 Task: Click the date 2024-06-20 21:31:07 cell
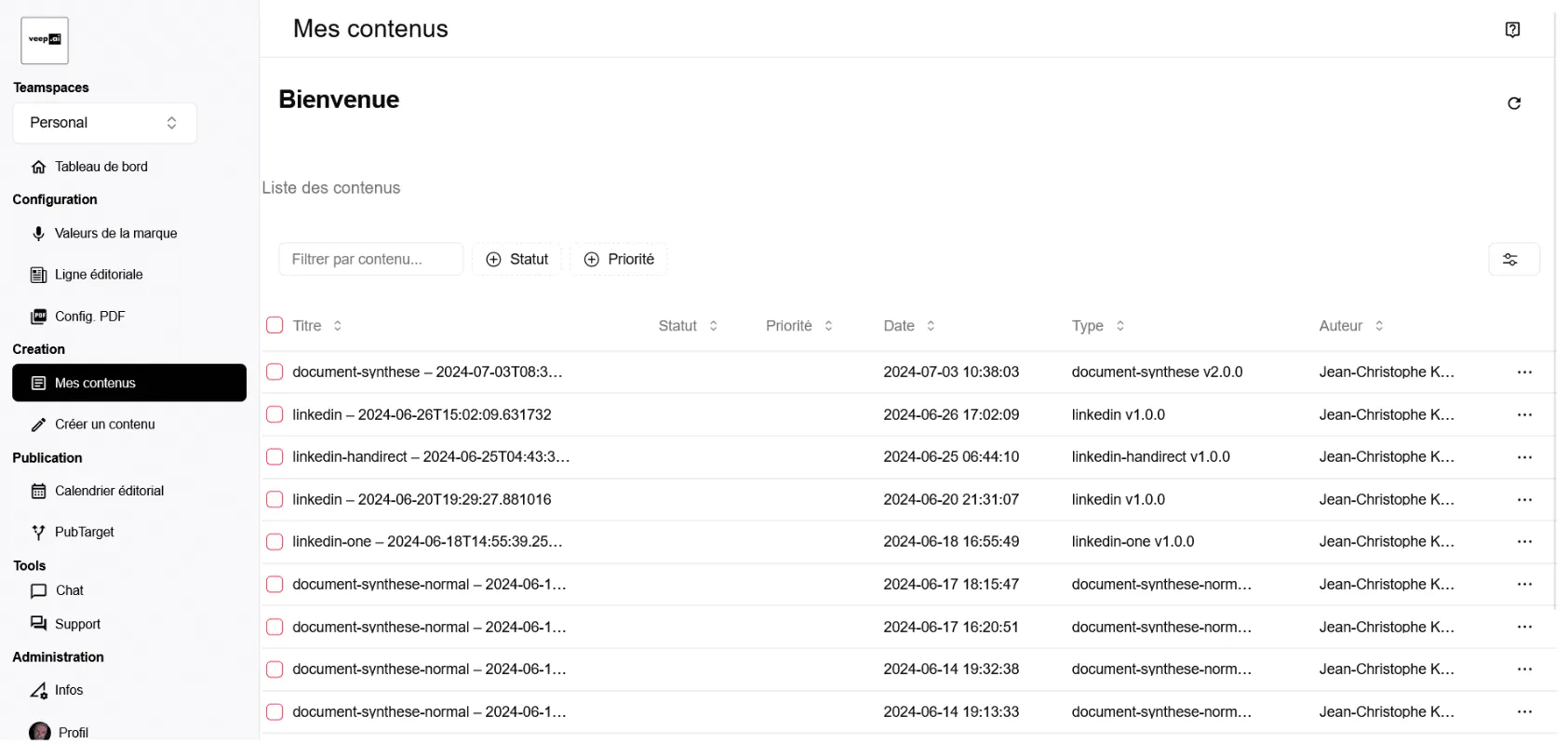[951, 500]
